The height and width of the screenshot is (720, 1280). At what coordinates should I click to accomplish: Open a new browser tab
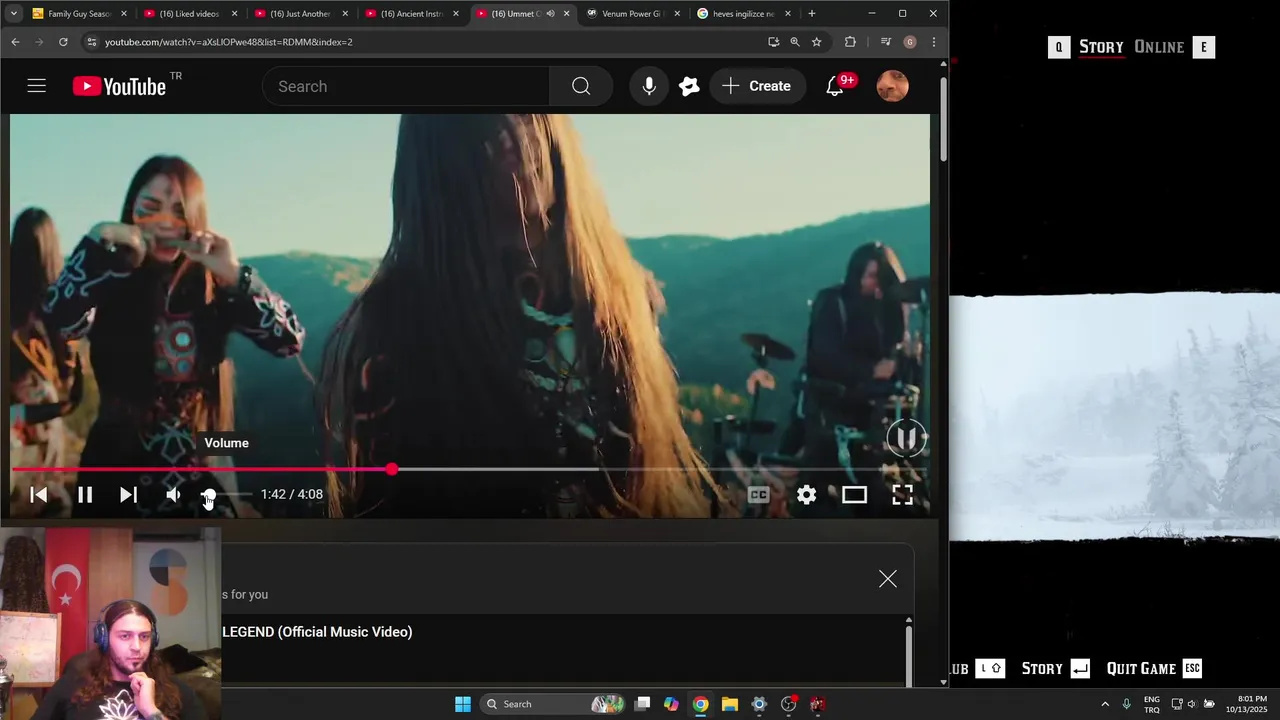click(811, 14)
